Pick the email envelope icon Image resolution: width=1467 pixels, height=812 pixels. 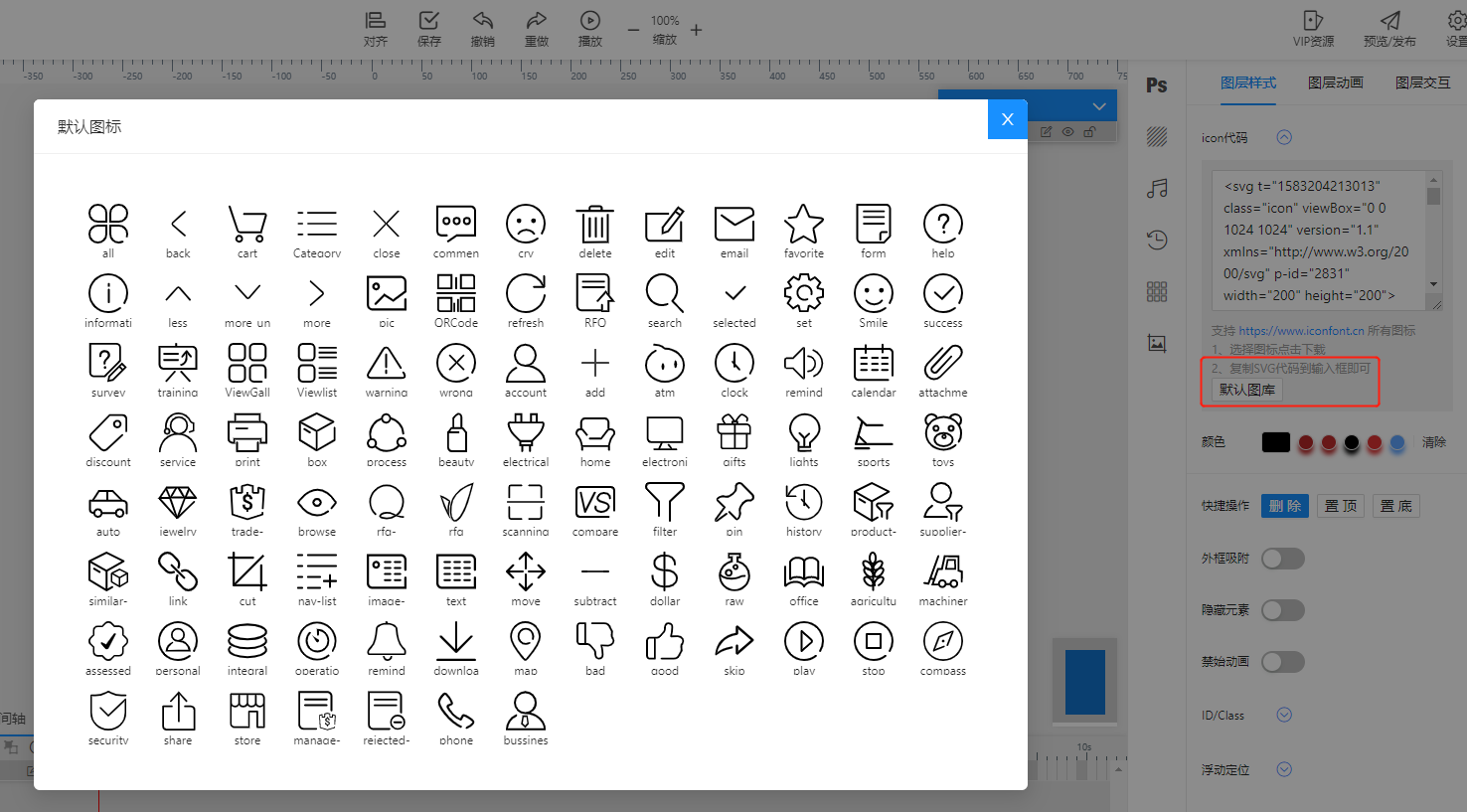[734, 225]
